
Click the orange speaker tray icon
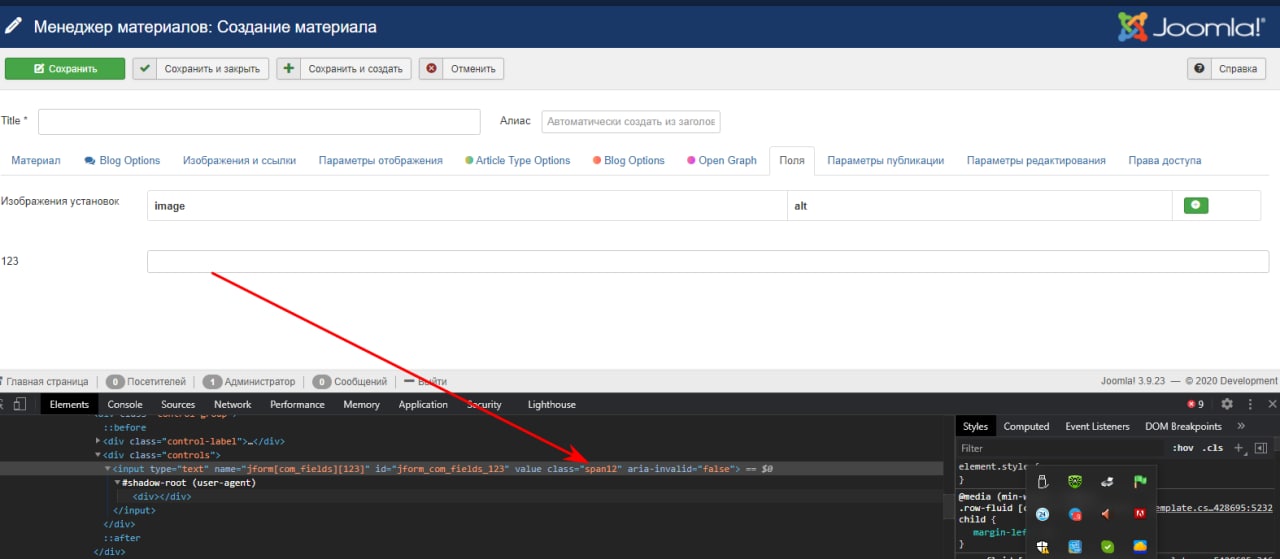point(1107,514)
